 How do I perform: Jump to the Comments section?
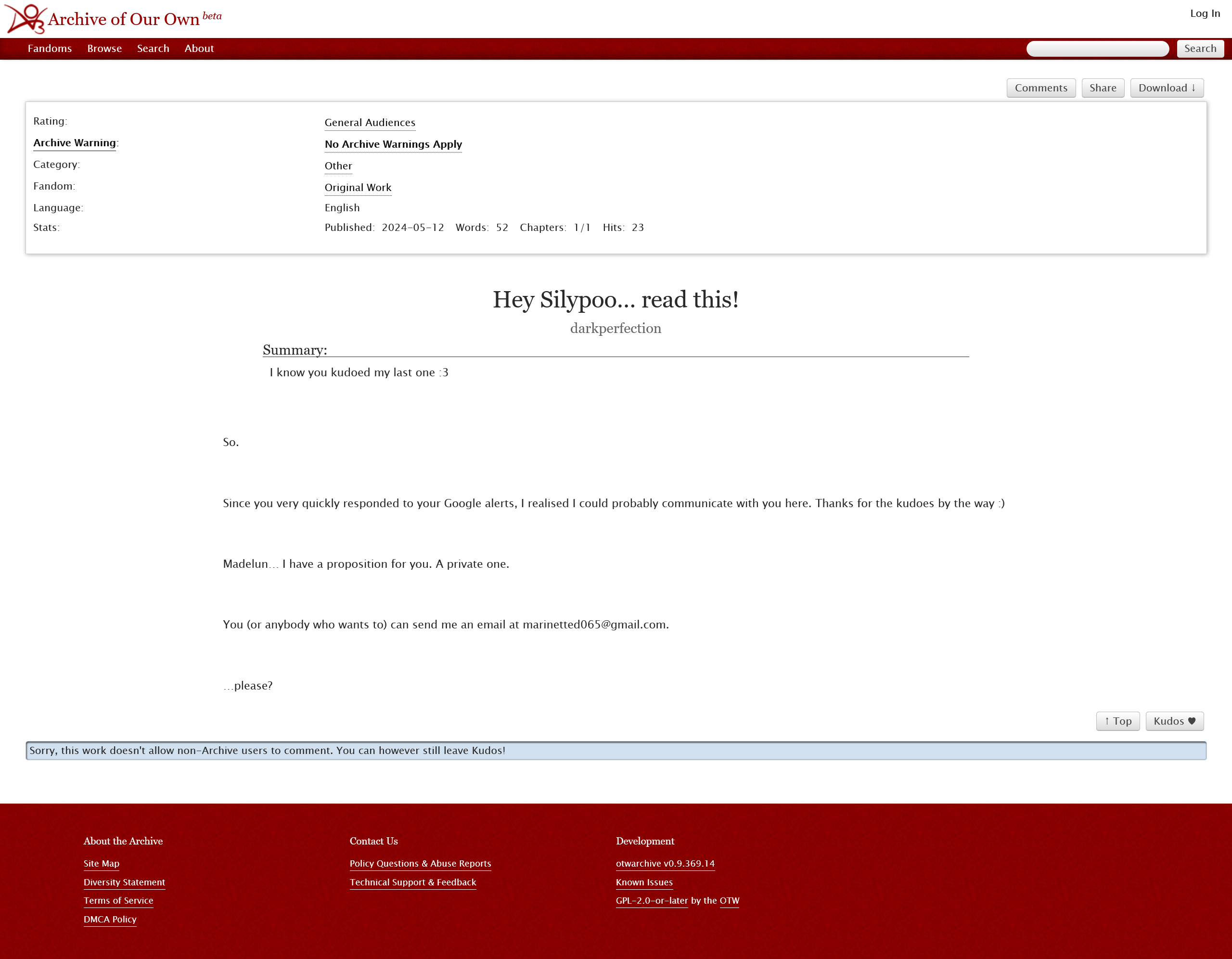tap(1041, 88)
